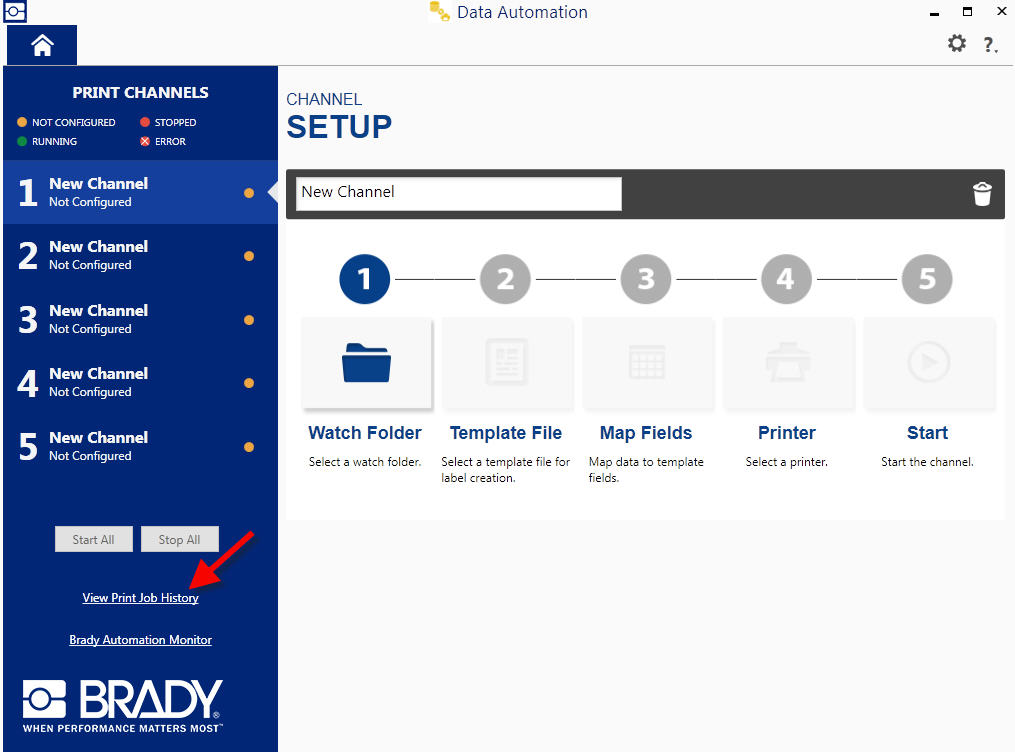Click the Home icon button
Image resolution: width=1015 pixels, height=752 pixels.
(x=42, y=46)
